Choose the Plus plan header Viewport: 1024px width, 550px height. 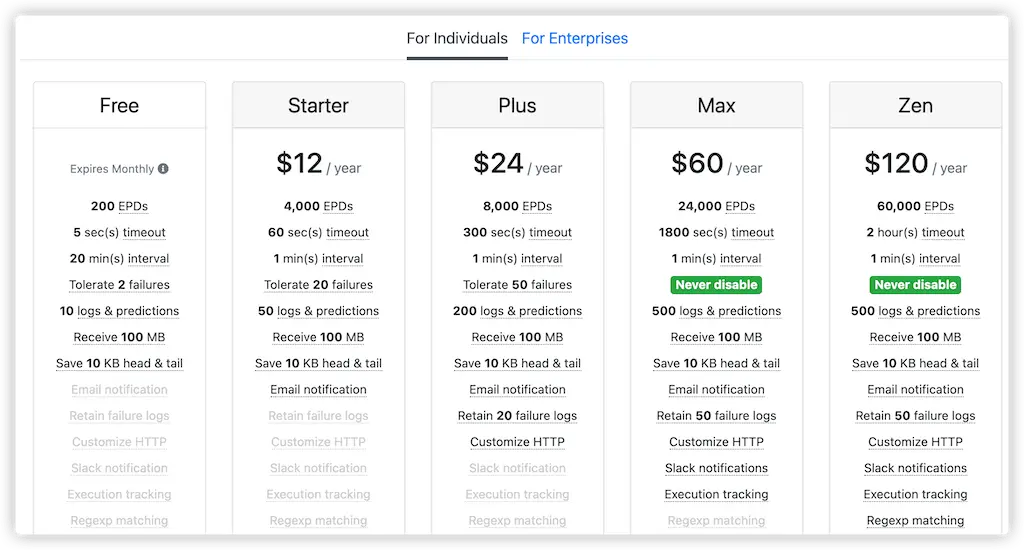point(517,105)
